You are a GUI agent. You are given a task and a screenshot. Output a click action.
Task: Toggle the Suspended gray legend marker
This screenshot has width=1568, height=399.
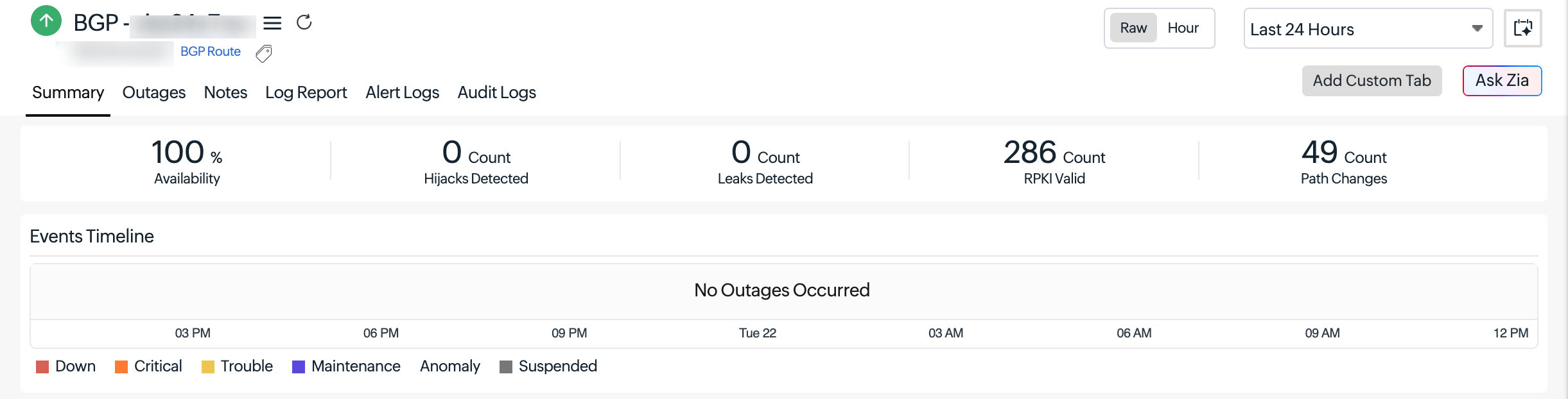point(506,367)
